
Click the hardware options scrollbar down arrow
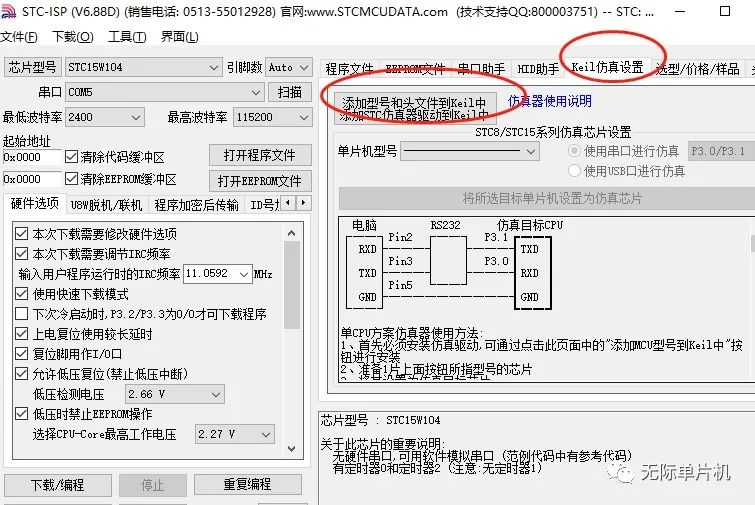coord(291,449)
